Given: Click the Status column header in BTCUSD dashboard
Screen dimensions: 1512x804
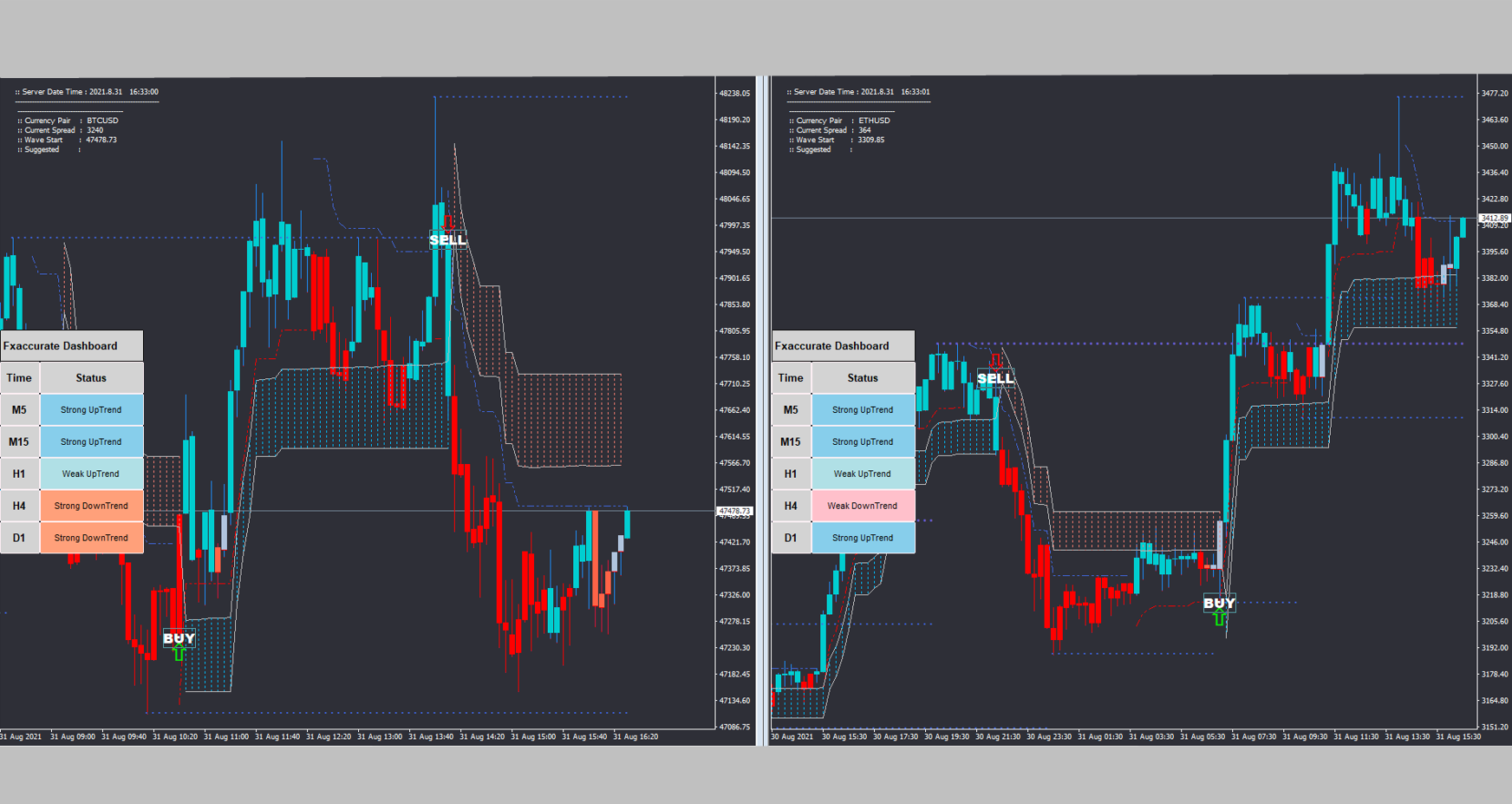Looking at the screenshot, I should tap(91, 378).
